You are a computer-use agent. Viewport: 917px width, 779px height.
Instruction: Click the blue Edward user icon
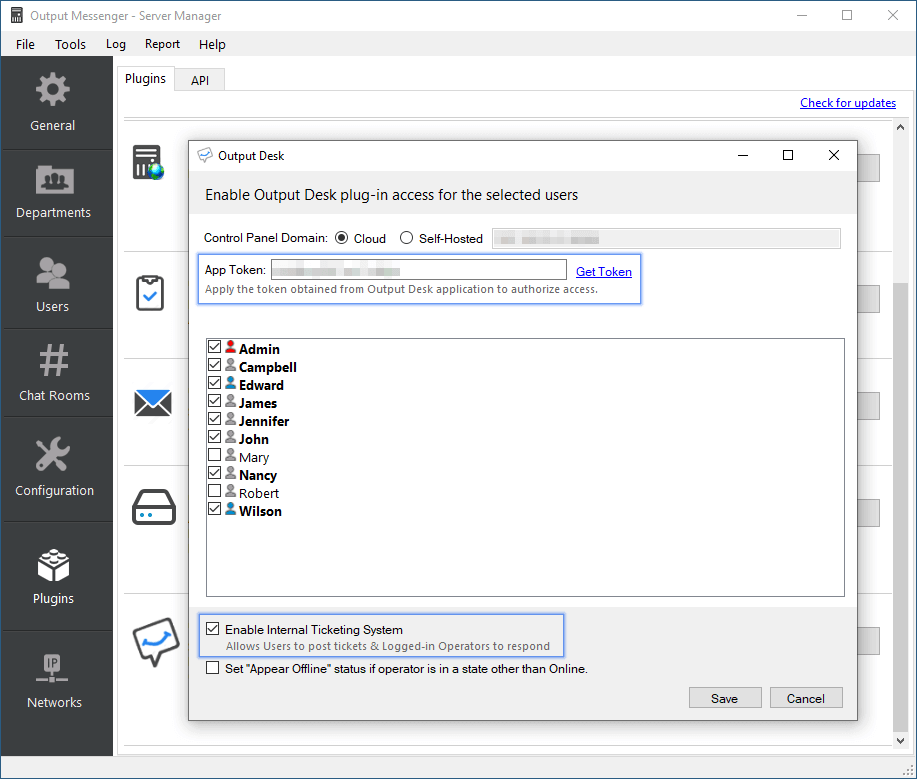point(230,383)
